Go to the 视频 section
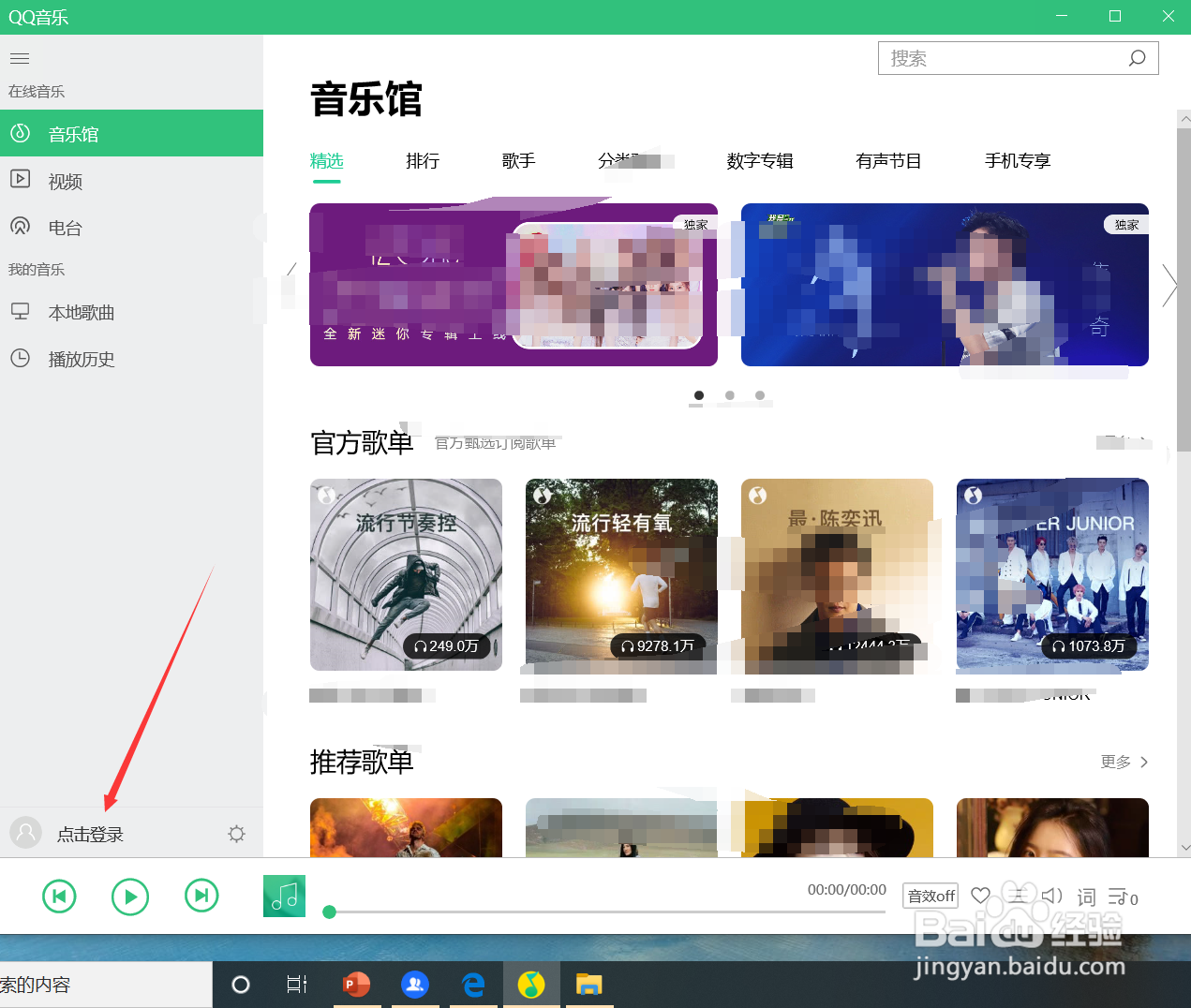Viewport: 1191px width, 1008px height. tap(131, 181)
